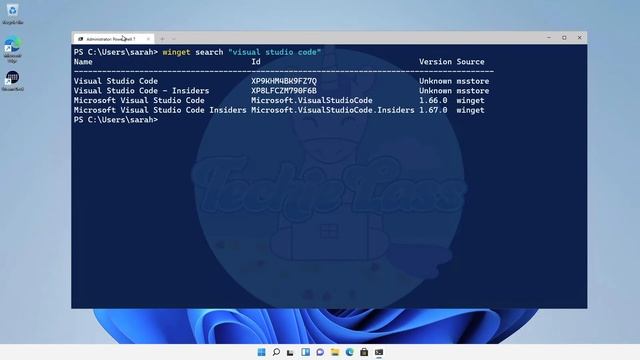This screenshot has width=640, height=360.
Task: Click the quoted "visual studio code" argument
Action: [275, 52]
